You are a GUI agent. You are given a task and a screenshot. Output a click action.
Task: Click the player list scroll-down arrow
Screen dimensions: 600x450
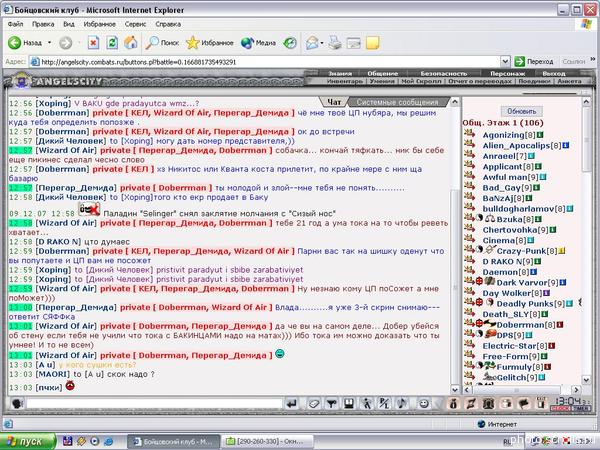click(x=586, y=380)
